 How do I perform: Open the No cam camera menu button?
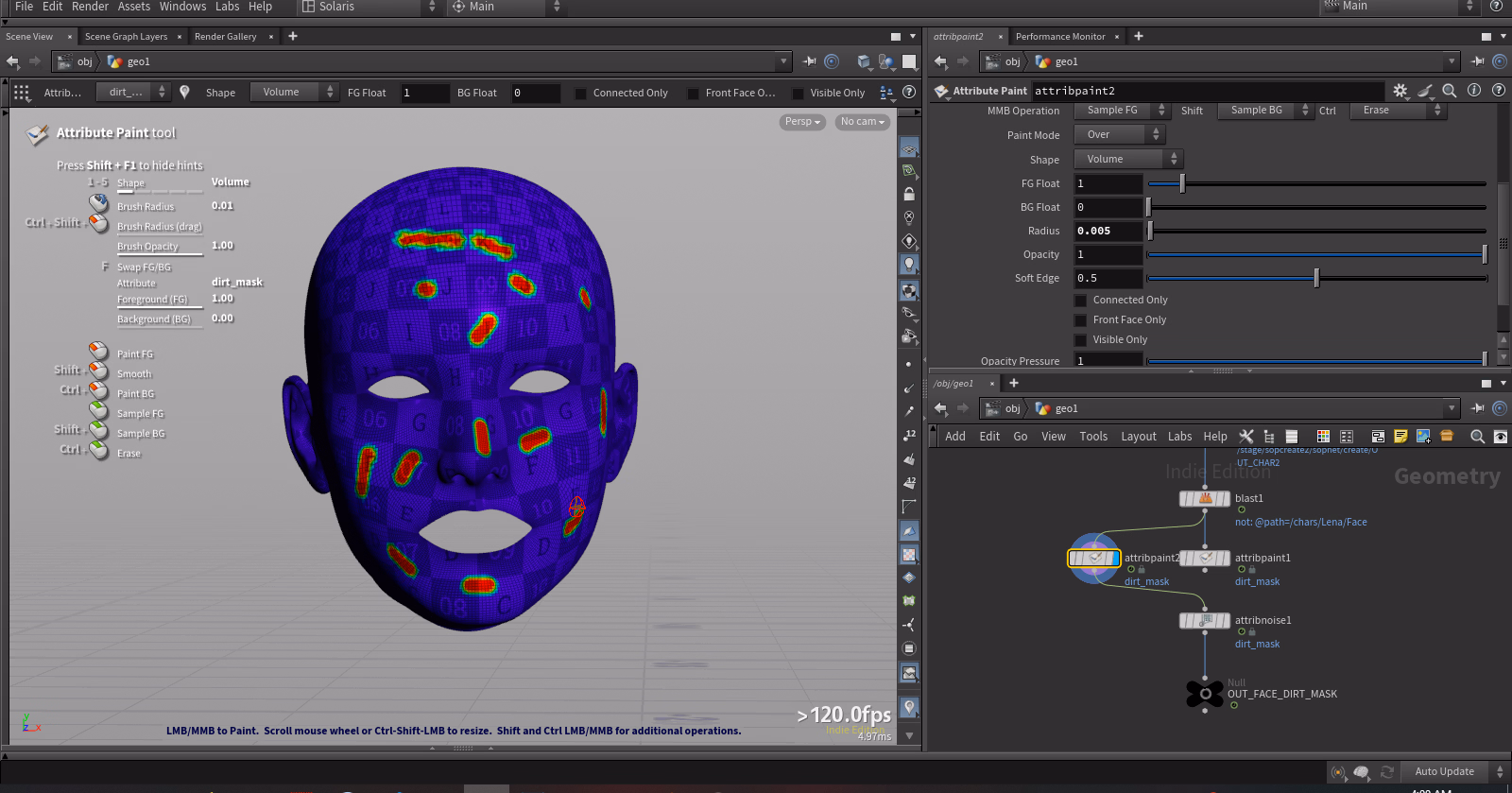(x=862, y=122)
